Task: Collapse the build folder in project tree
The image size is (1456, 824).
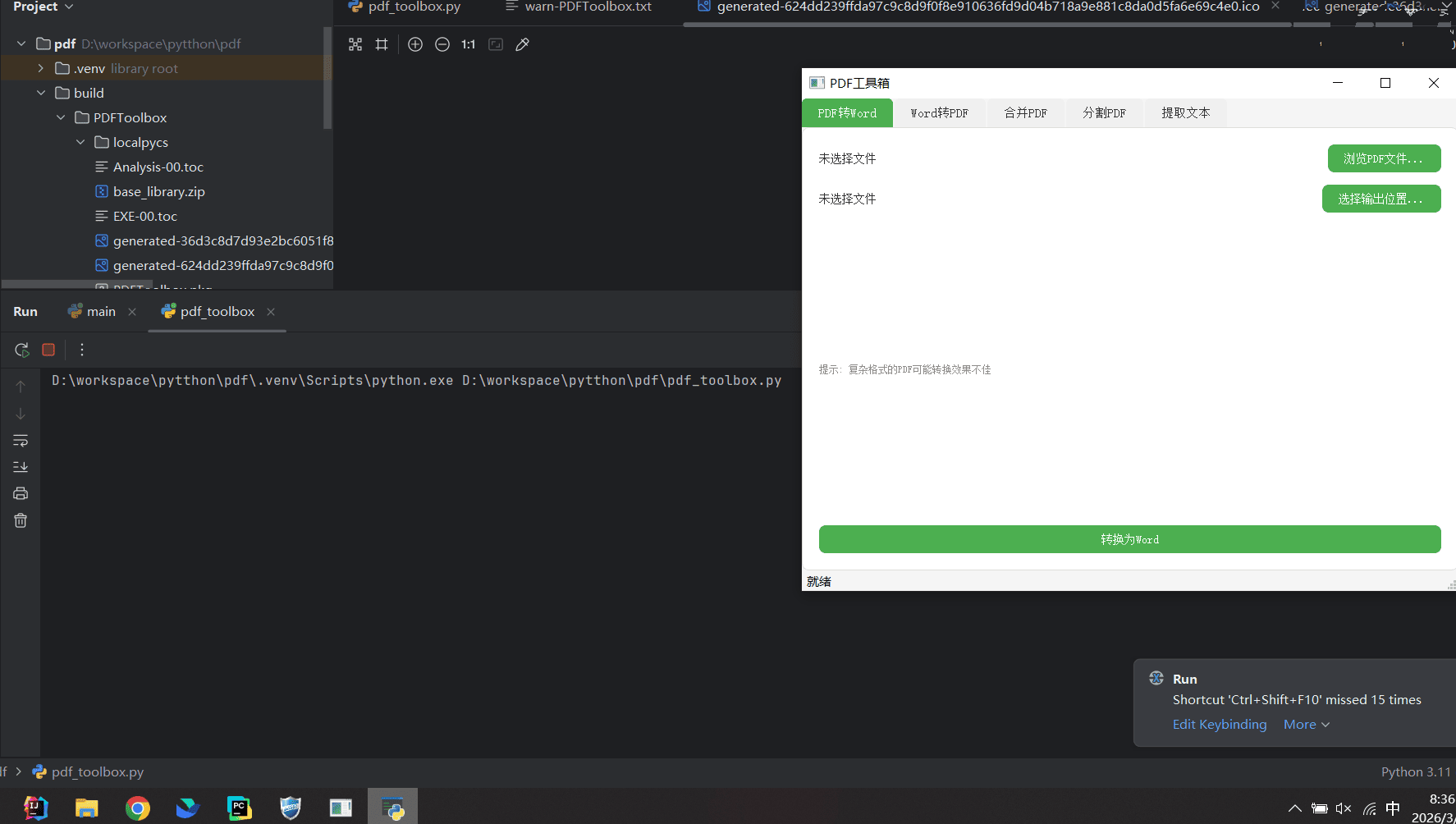Action: [41, 93]
